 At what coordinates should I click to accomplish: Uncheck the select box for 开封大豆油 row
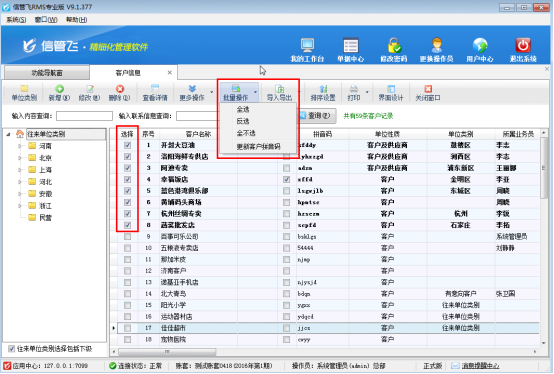[x=128, y=145]
